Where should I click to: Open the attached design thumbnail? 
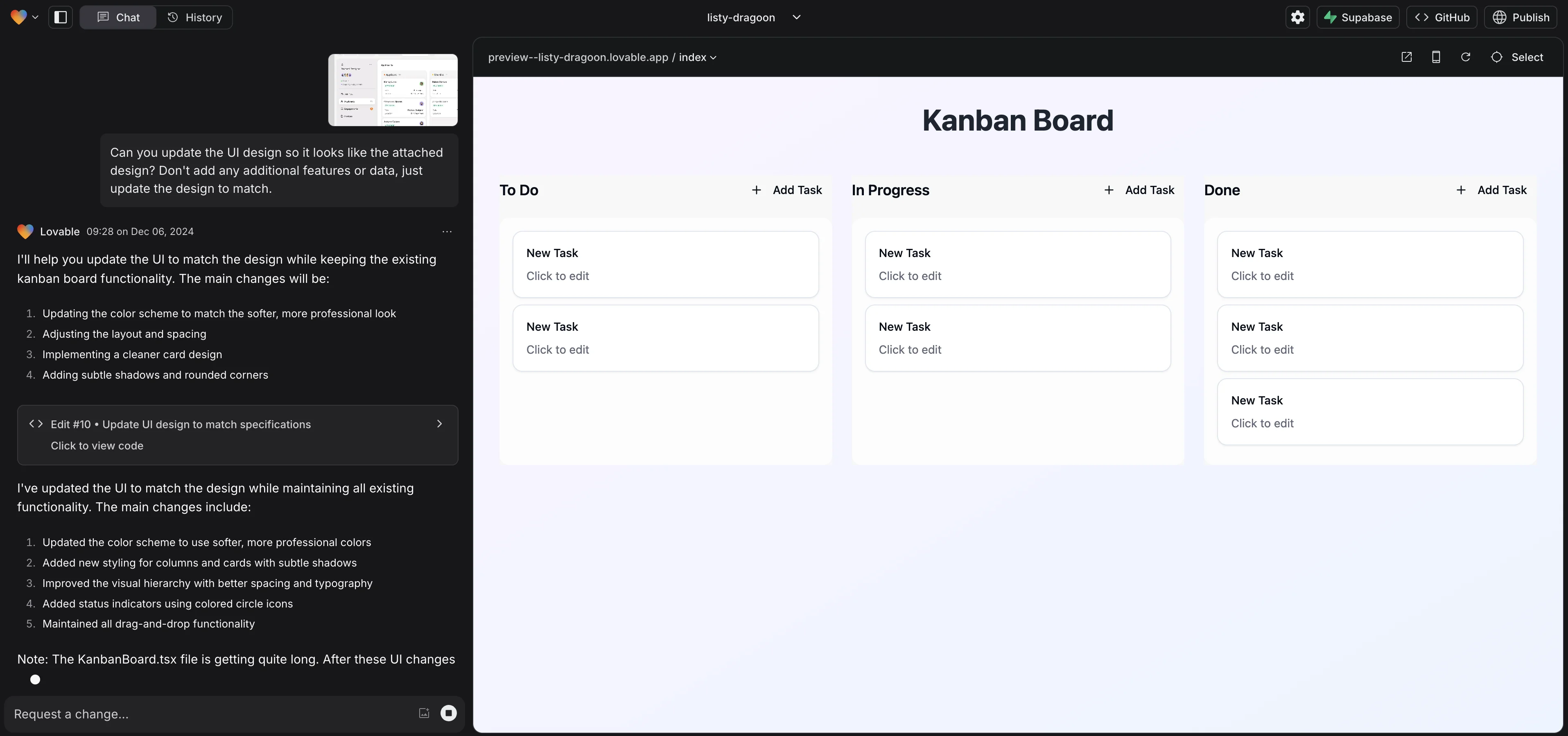(393, 90)
